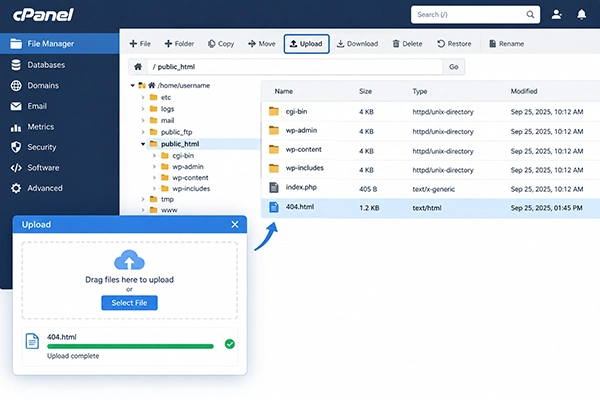600x400 pixels.
Task: Click the drag files drop zone text
Action: (x=129, y=280)
